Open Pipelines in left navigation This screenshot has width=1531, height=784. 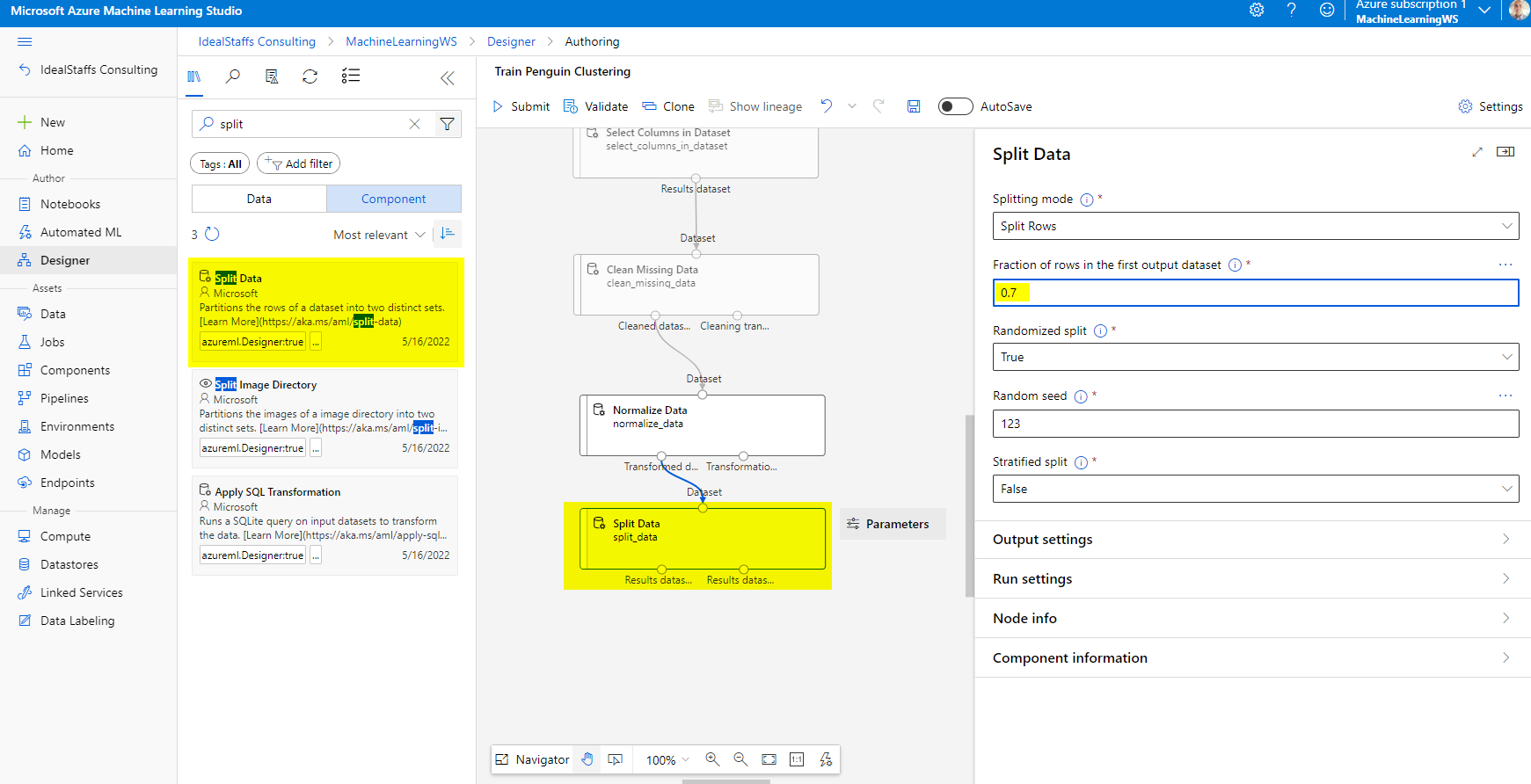64,398
